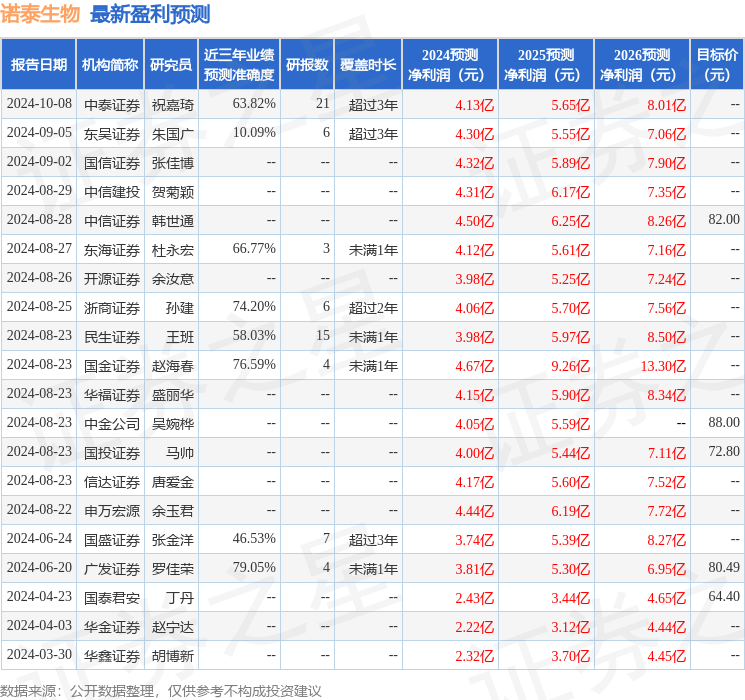Image resolution: width=745 pixels, height=700 pixels.
Task: Click the 9.26亿 forecast value
Action: click(571, 366)
